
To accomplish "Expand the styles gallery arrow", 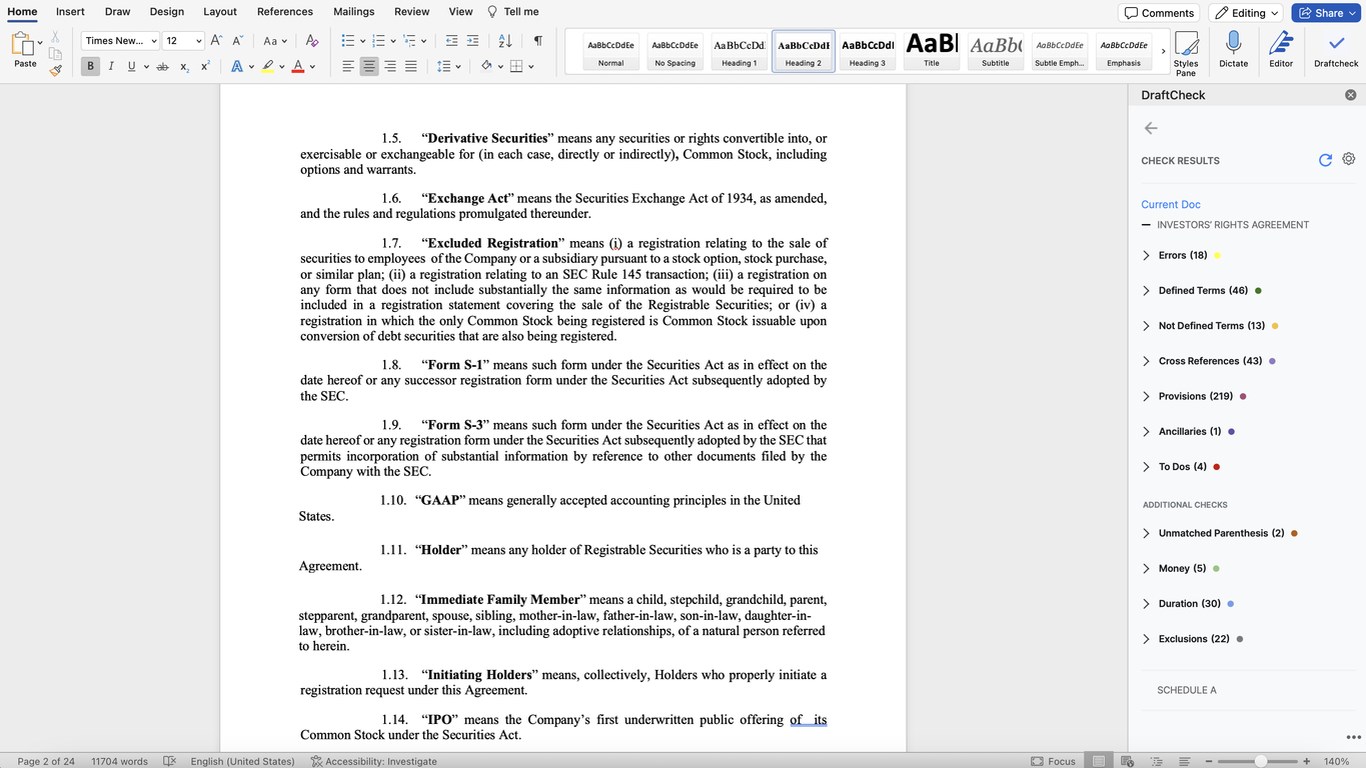I will (1163, 51).
